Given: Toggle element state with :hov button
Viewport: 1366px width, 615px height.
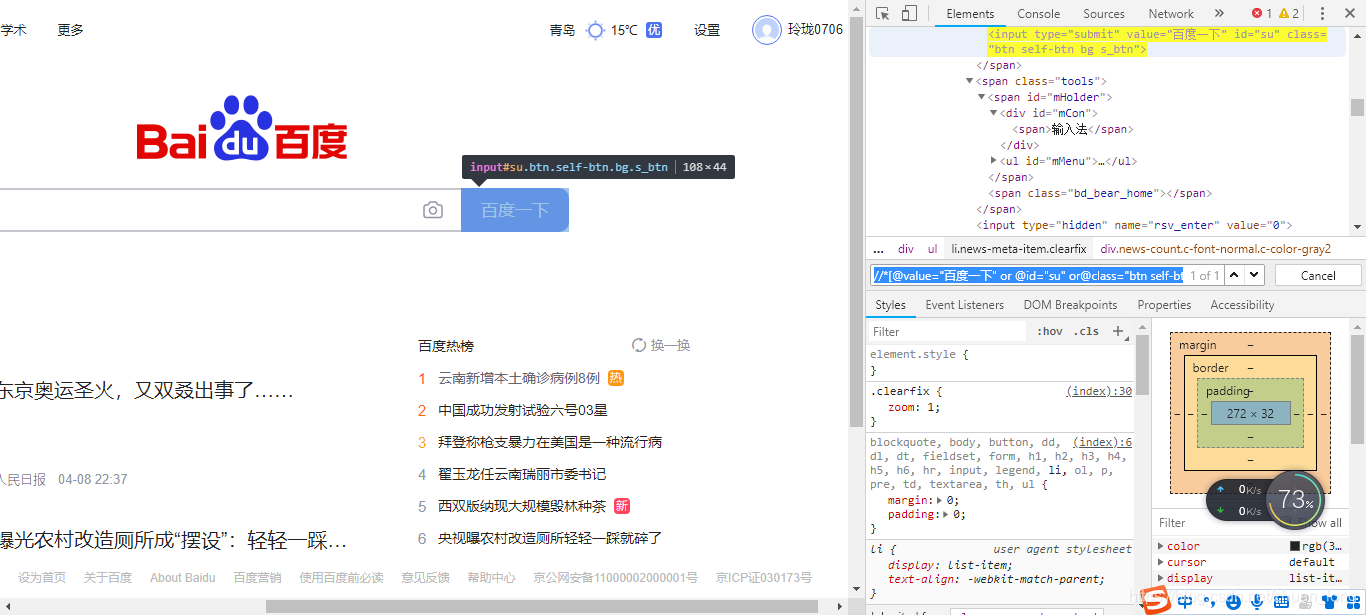Looking at the screenshot, I should (1048, 330).
